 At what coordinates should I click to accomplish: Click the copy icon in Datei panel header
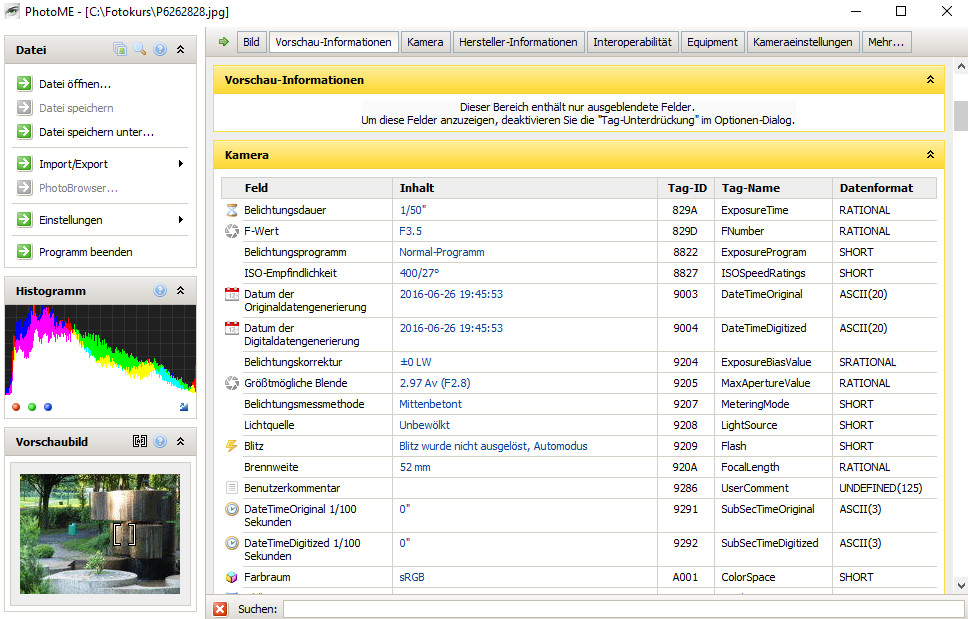point(120,49)
